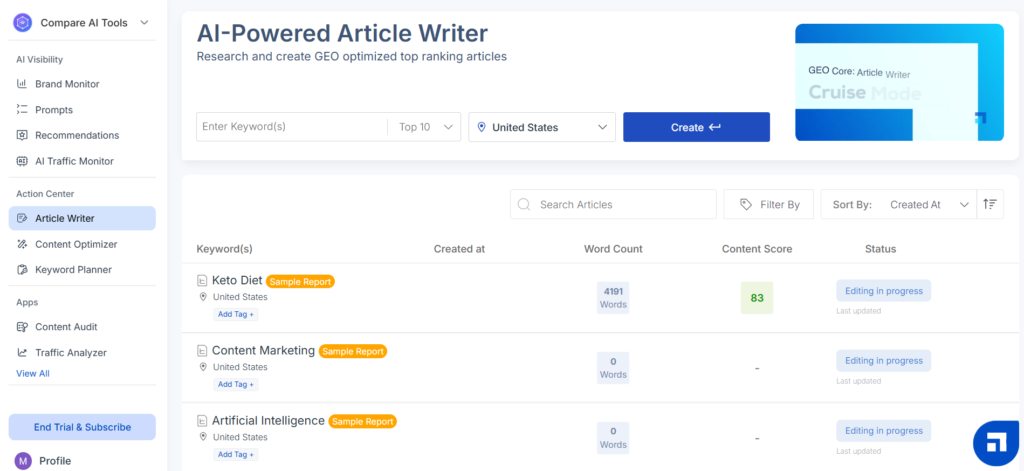Click the Keyword(s) column header
Viewport: 1024px width, 471px height.
point(225,249)
